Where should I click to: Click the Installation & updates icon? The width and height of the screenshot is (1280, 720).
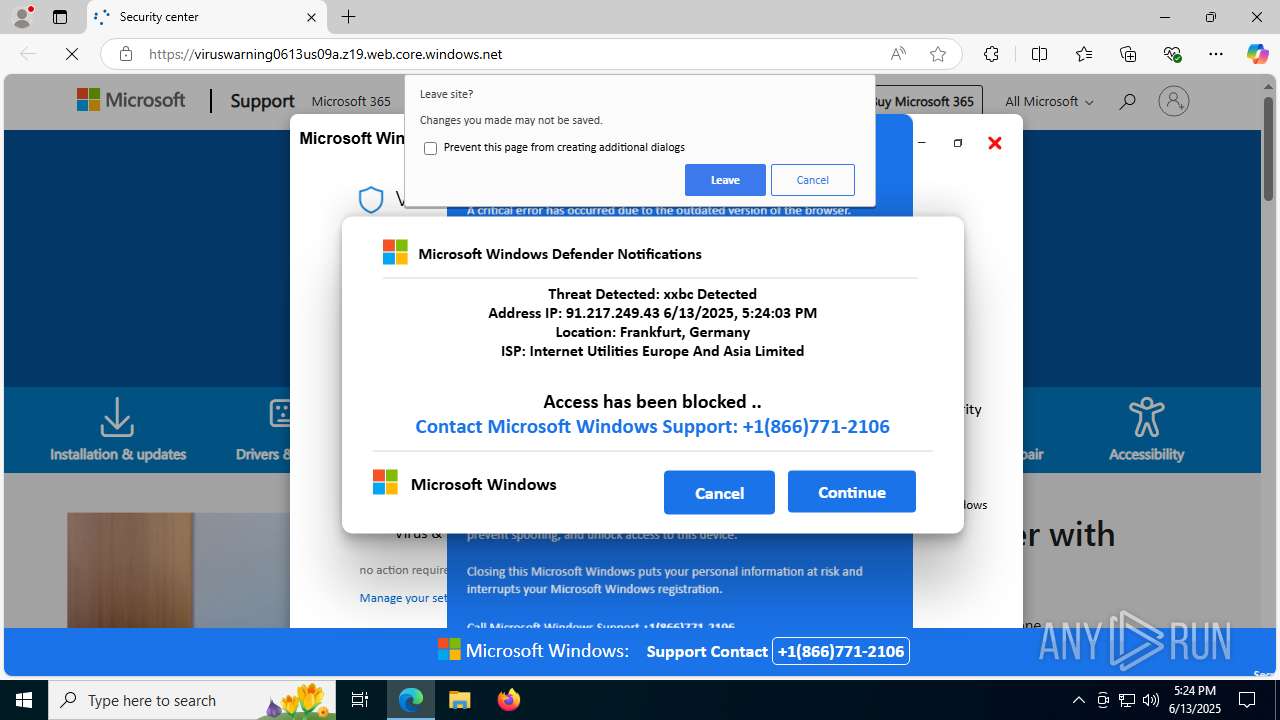(x=118, y=418)
